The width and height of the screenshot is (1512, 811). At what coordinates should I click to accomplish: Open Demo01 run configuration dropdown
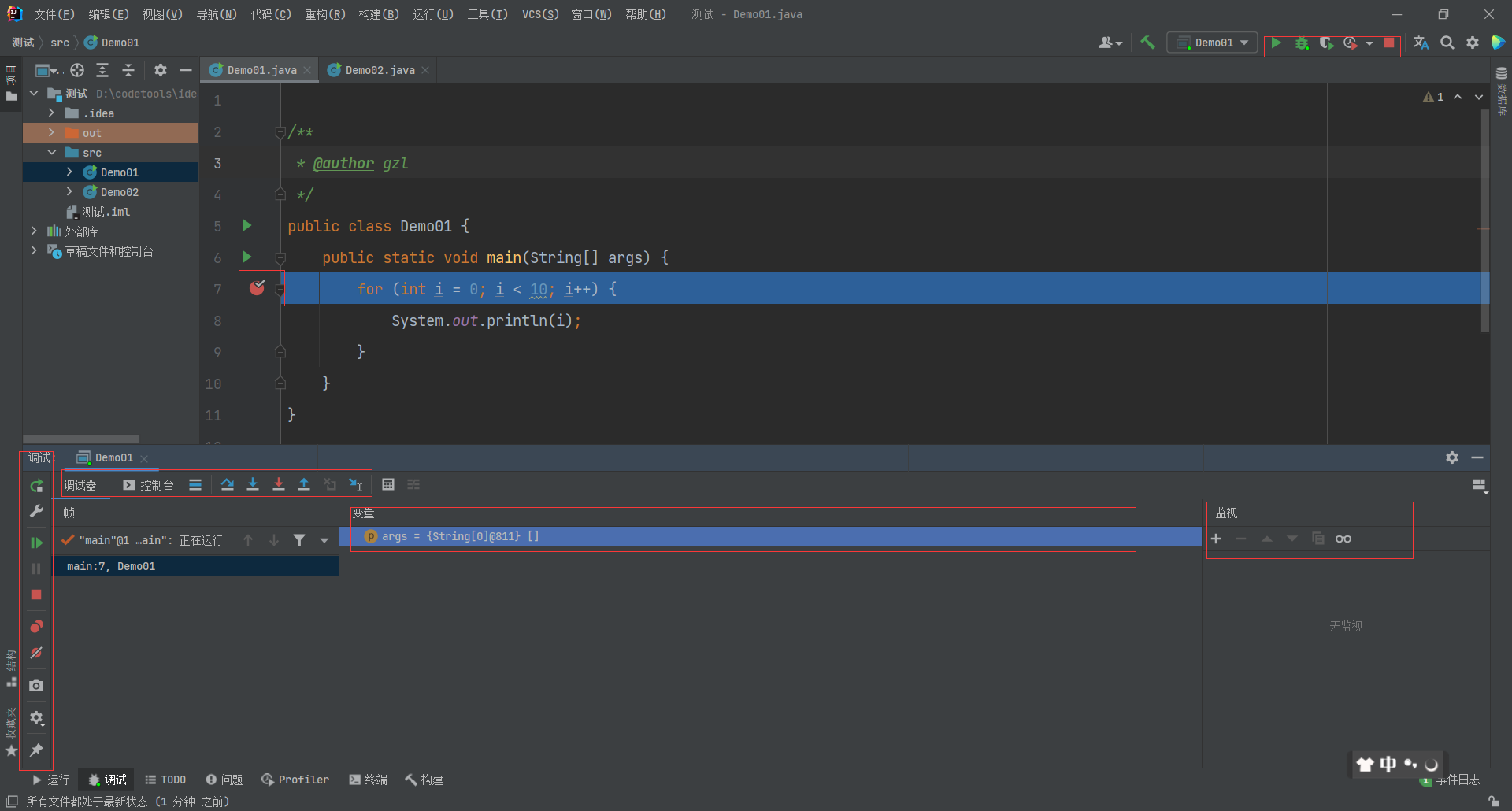click(1212, 43)
